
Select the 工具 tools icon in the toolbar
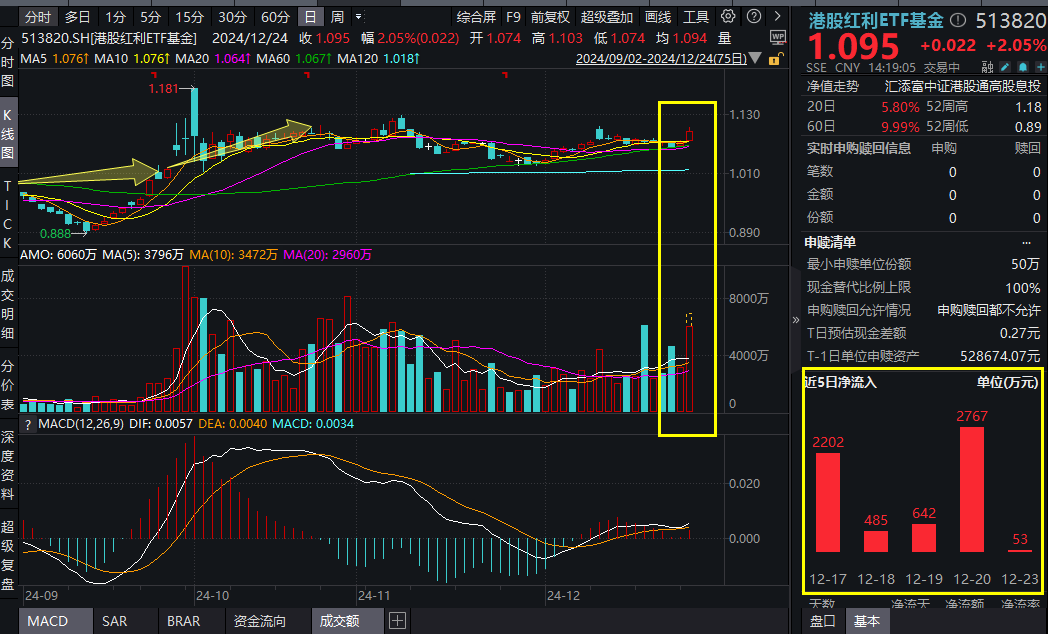[696, 17]
